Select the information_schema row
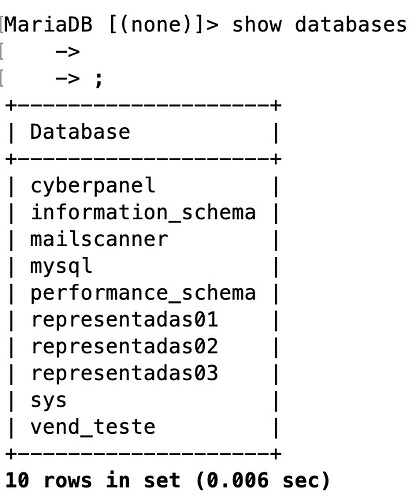This screenshot has height=500, width=416. pos(143,212)
